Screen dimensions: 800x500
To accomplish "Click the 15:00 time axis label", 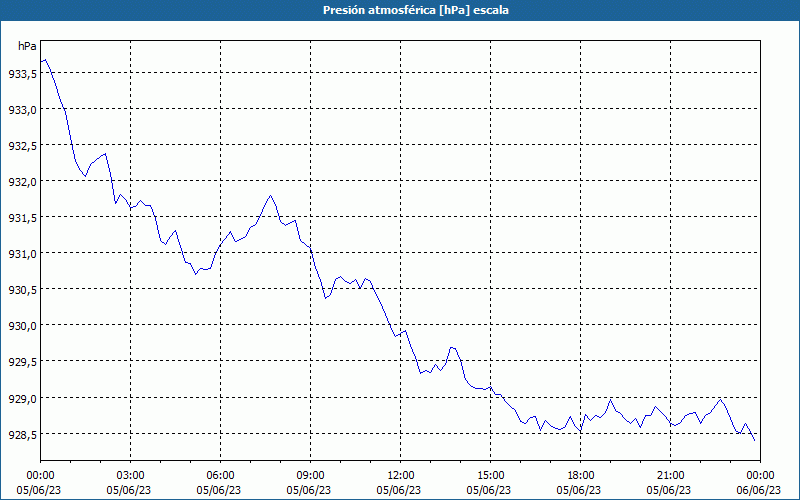I will [x=490, y=476].
